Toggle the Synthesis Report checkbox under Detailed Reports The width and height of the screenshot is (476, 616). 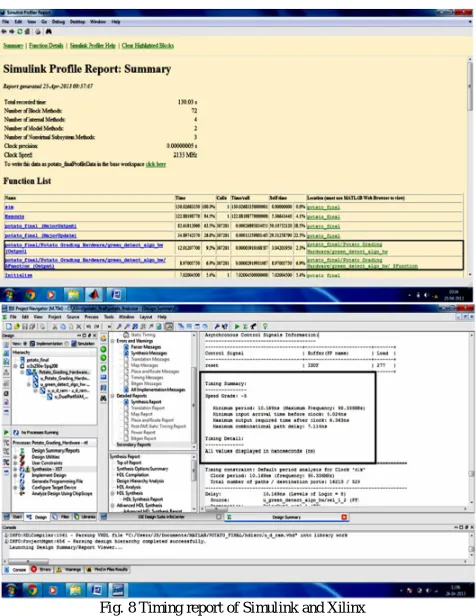point(126,402)
